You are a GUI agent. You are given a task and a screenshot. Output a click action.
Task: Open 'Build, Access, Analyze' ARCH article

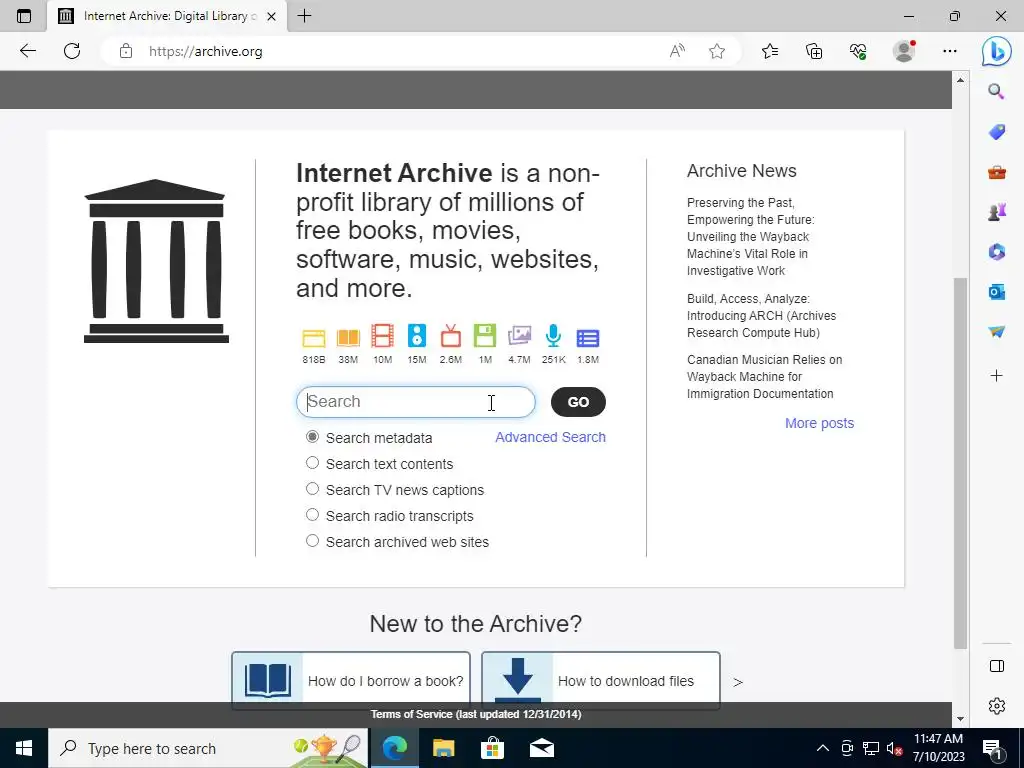(x=761, y=315)
